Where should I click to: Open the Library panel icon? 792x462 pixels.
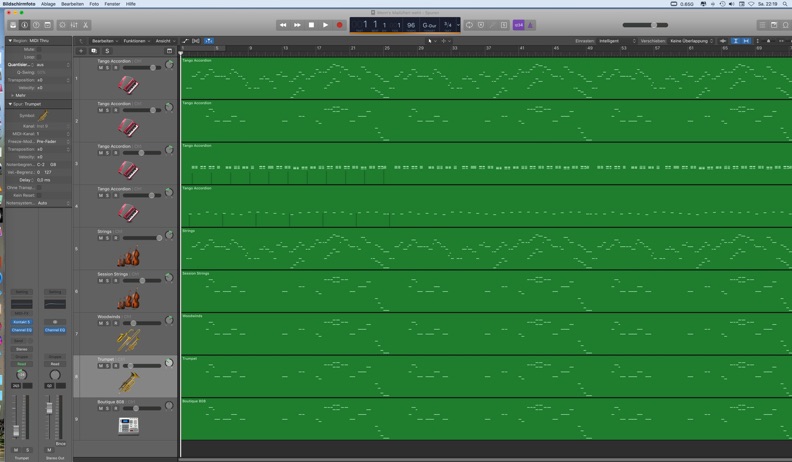[13, 25]
